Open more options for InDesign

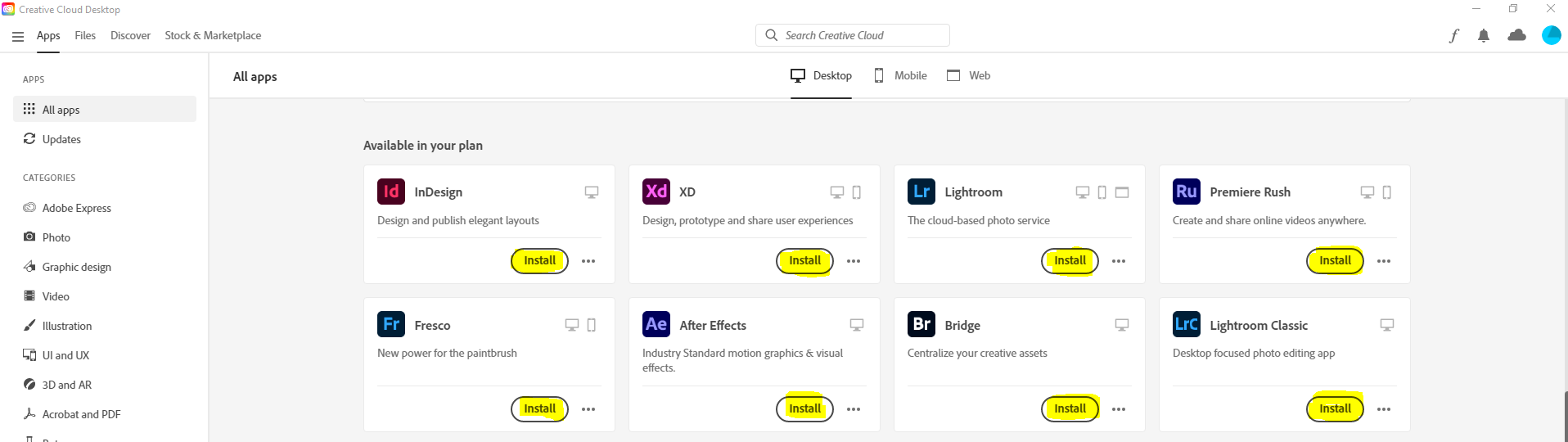pos(588,261)
